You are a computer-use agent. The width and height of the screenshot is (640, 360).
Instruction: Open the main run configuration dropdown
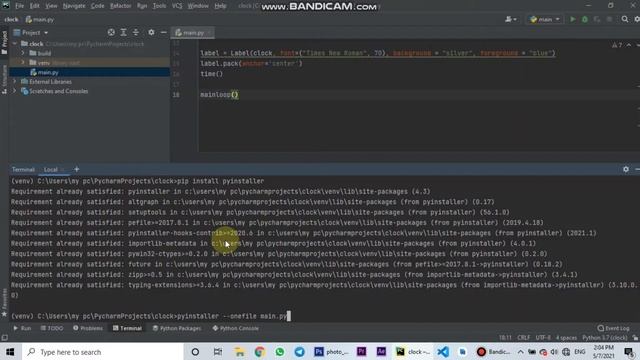pos(545,19)
